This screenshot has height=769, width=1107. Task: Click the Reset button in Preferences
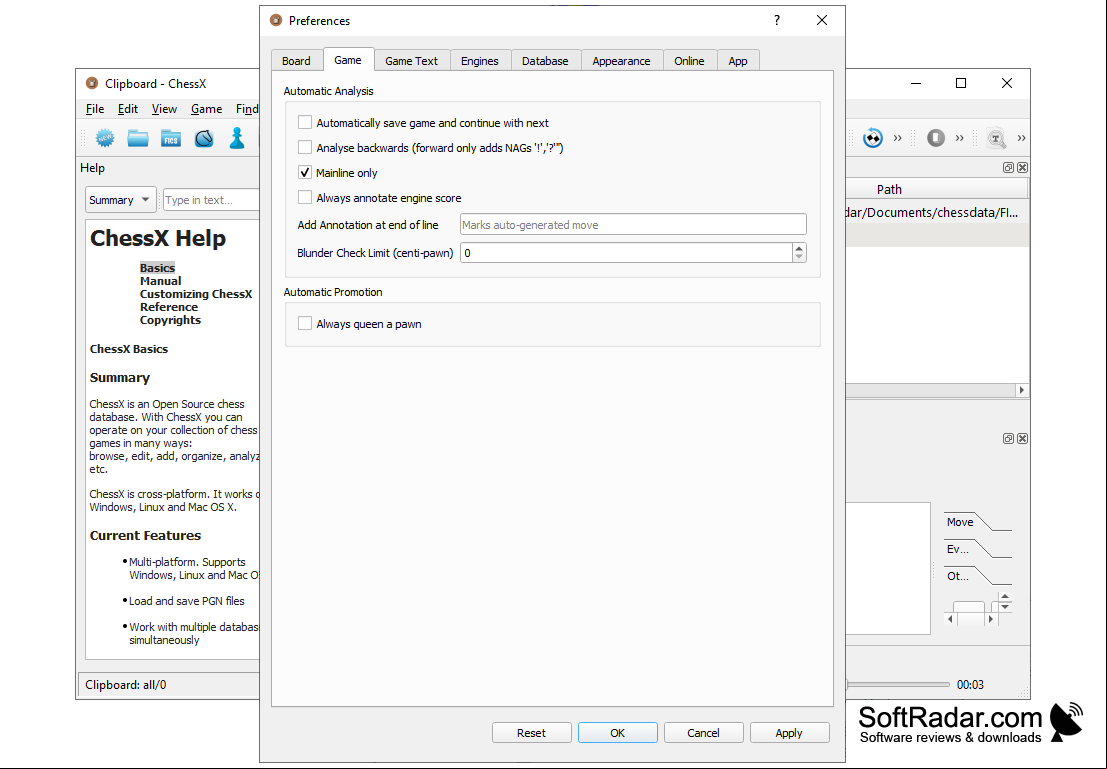click(532, 733)
